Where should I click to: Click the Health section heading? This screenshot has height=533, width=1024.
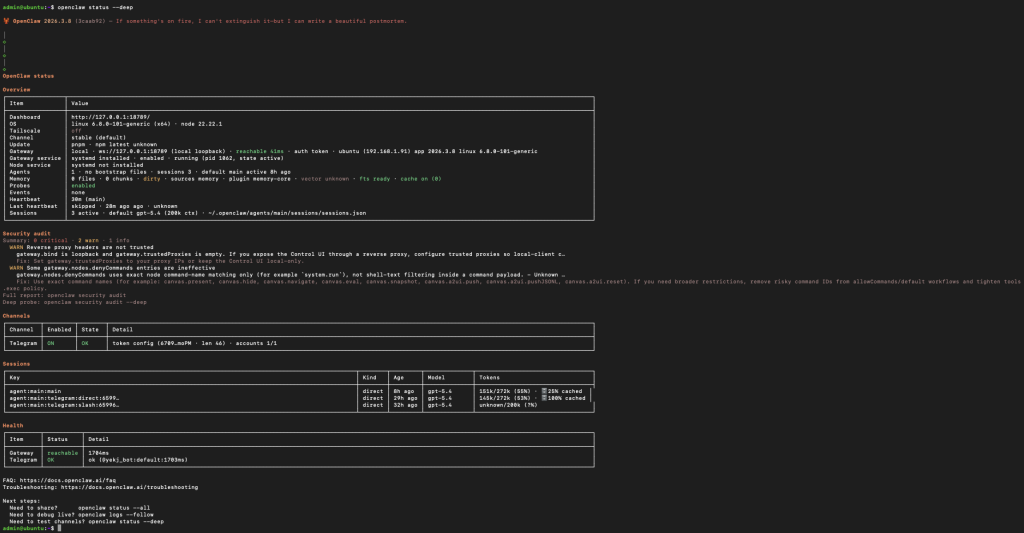(x=15, y=424)
